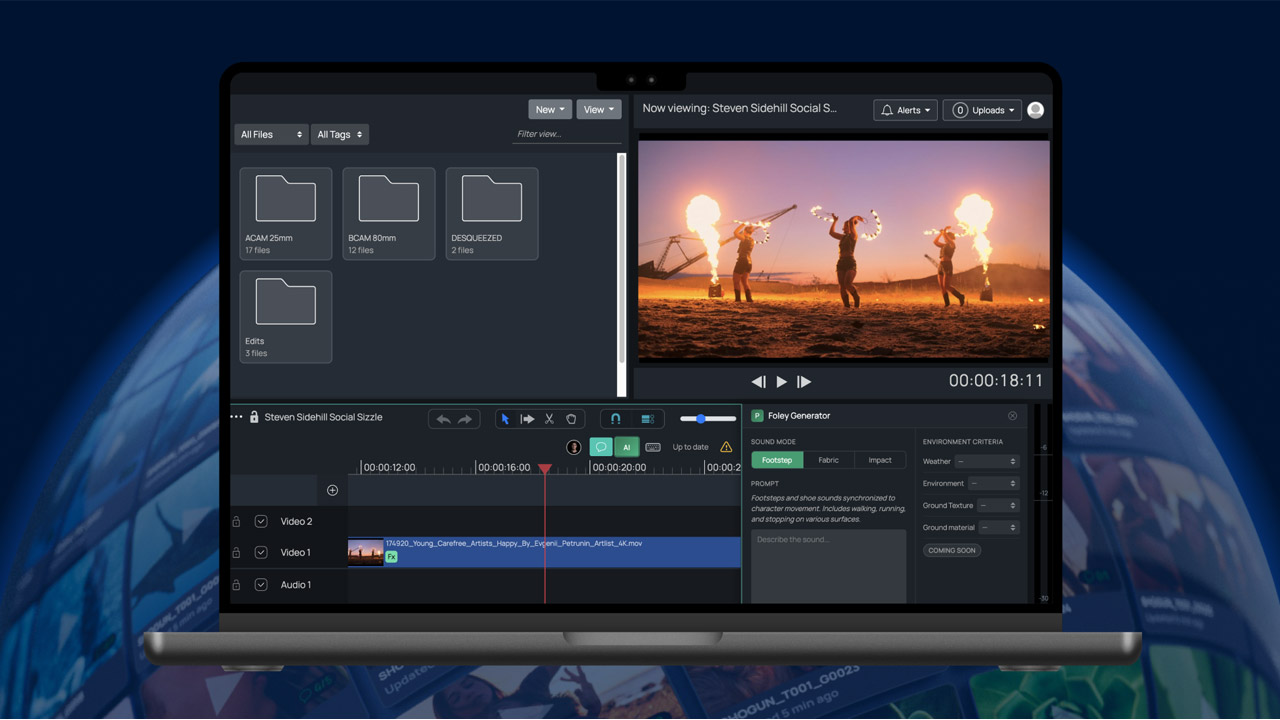
Task: Open the Environment dropdown
Action: 994,483
